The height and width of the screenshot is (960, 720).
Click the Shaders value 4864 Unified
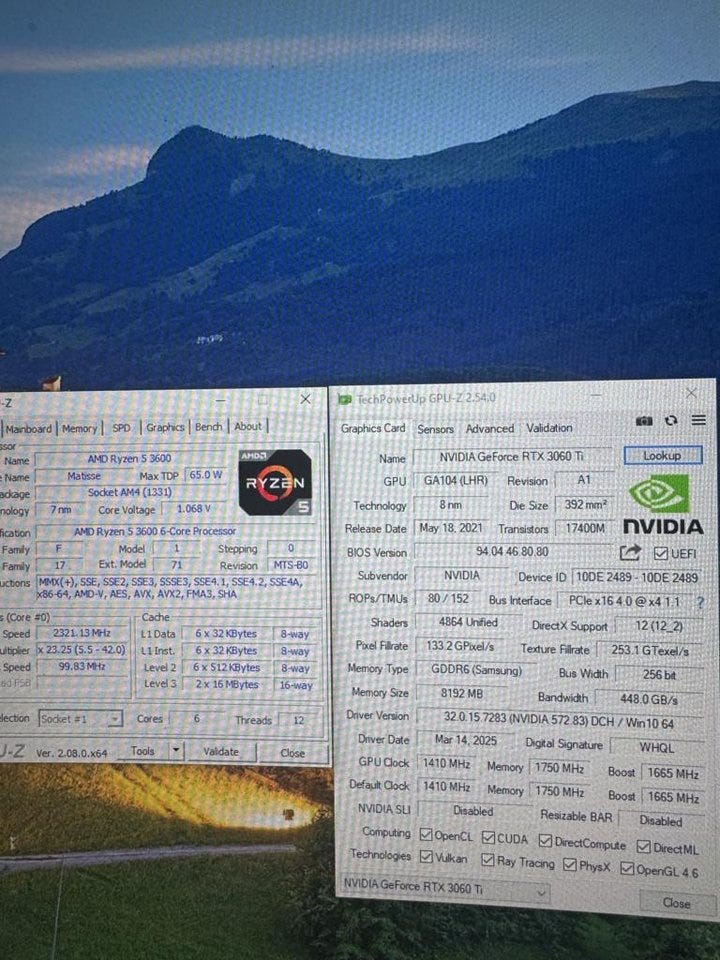pyautogui.click(x=468, y=622)
